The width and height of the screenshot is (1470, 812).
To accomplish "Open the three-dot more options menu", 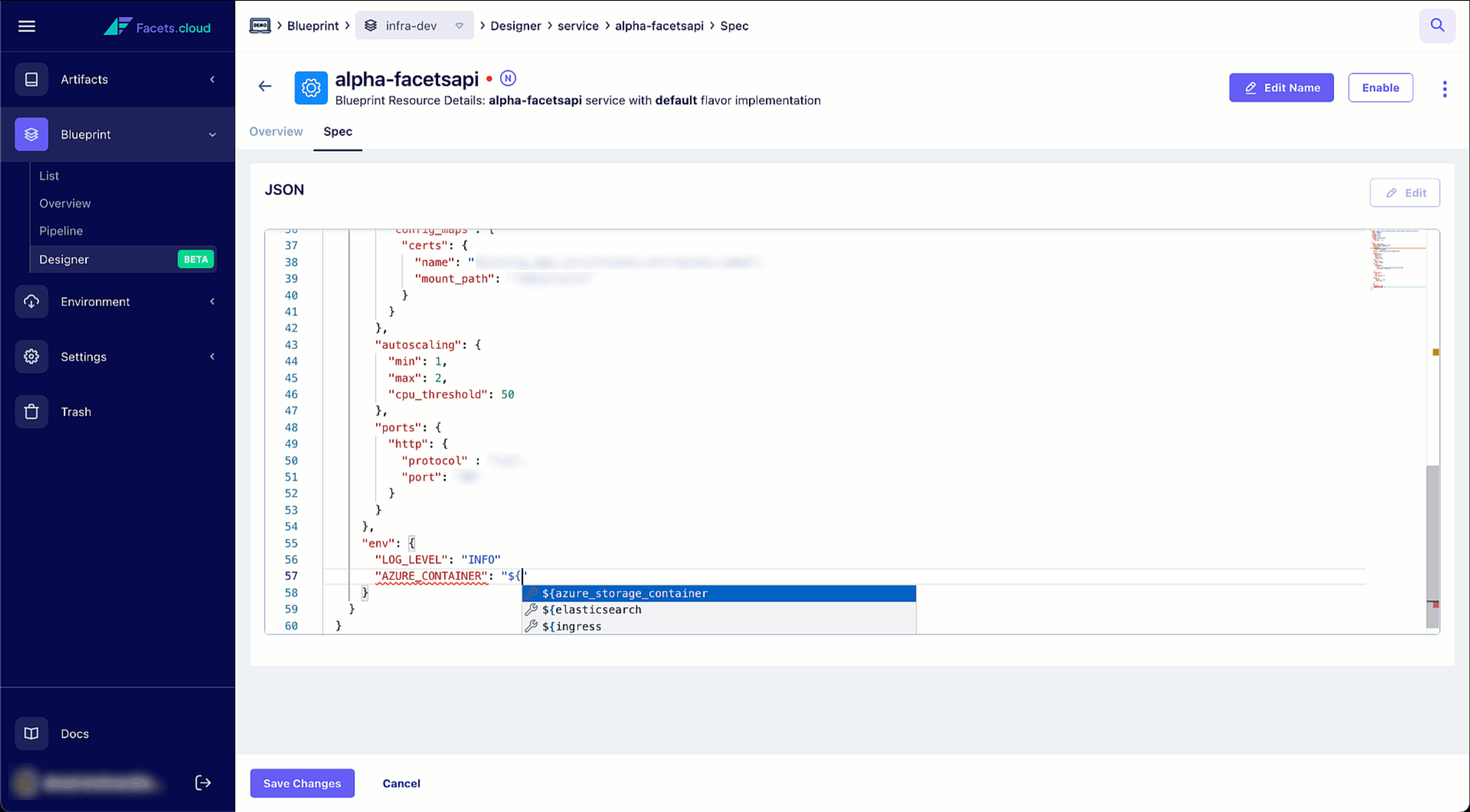I will [x=1445, y=89].
